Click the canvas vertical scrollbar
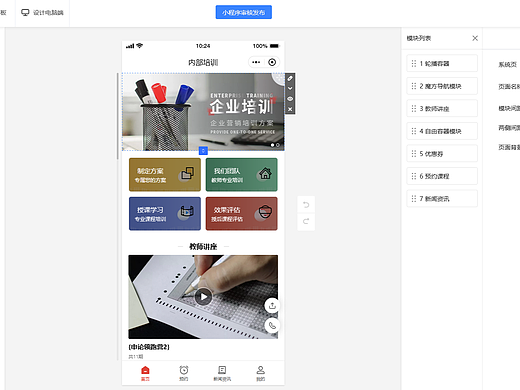This screenshot has height=390, width=520. (x=118, y=116)
